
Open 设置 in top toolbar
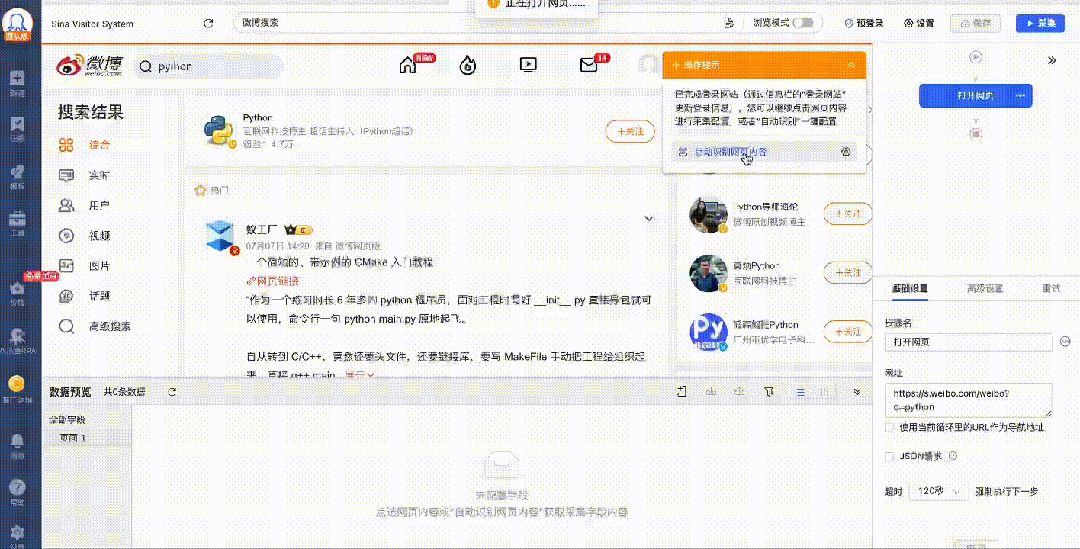pyautogui.click(x=920, y=23)
